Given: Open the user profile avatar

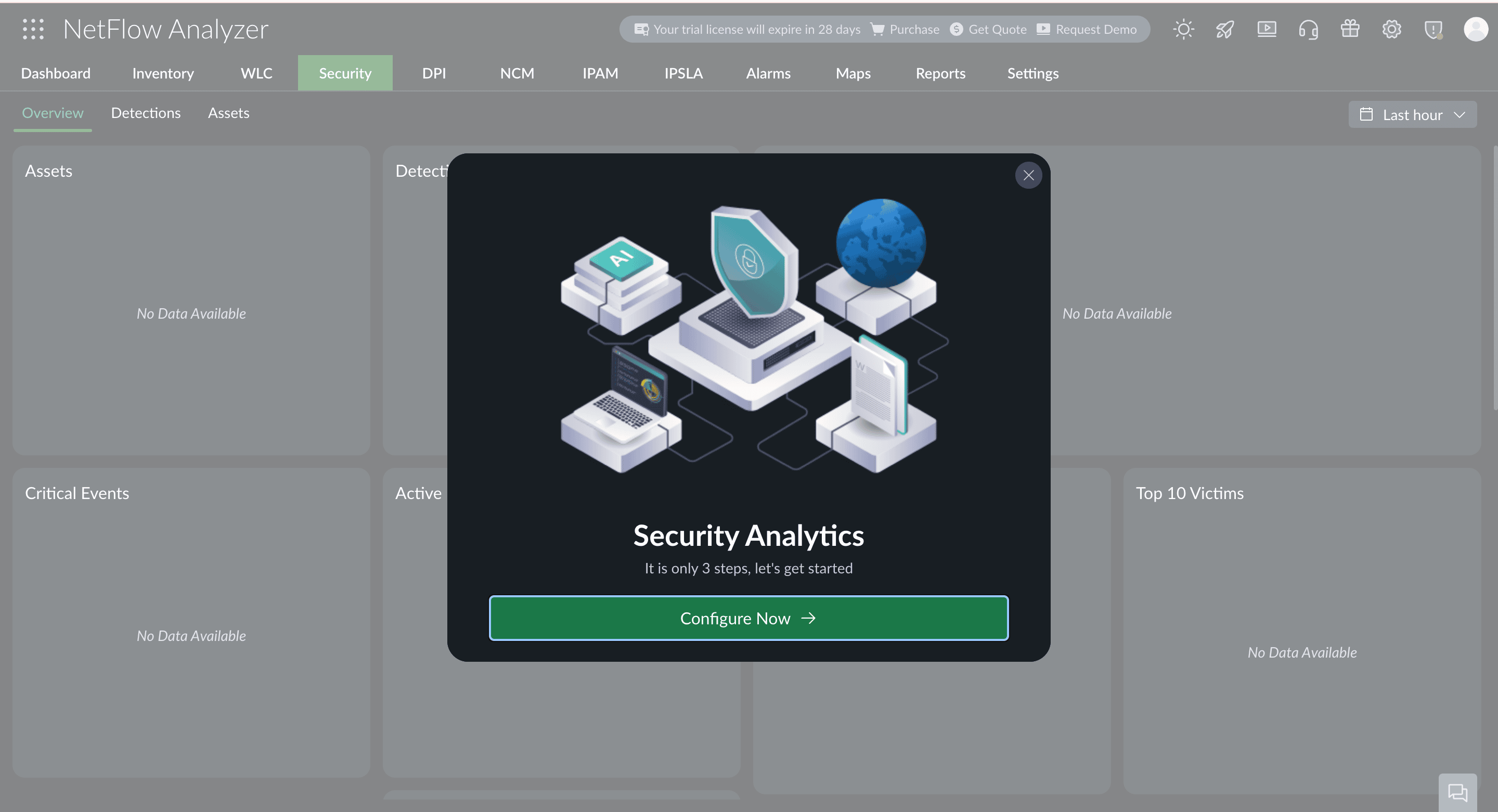Looking at the screenshot, I should pyautogui.click(x=1475, y=29).
